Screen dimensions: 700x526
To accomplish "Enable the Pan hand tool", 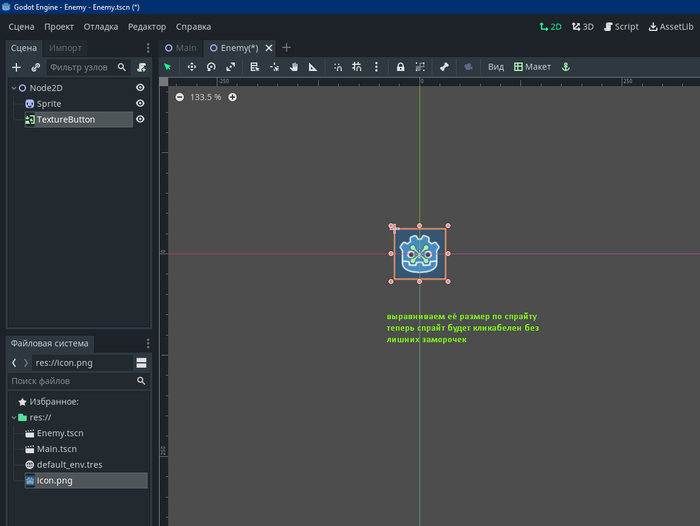I will [294, 67].
